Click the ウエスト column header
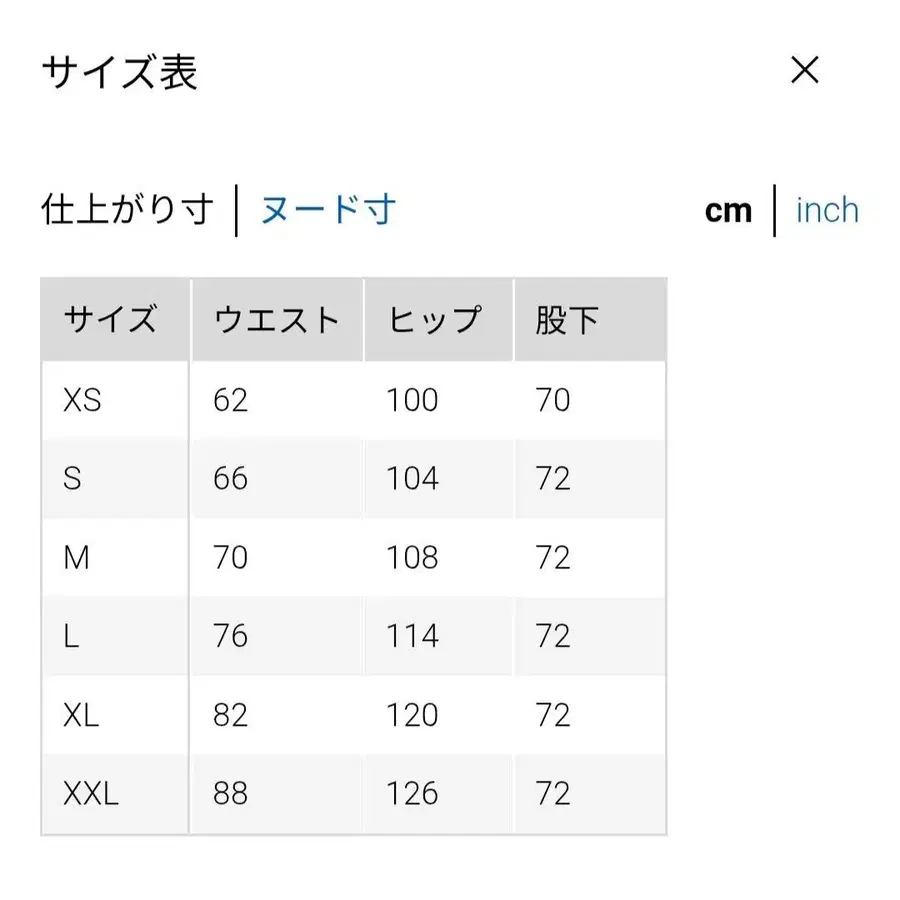900x900 pixels. pos(275,320)
